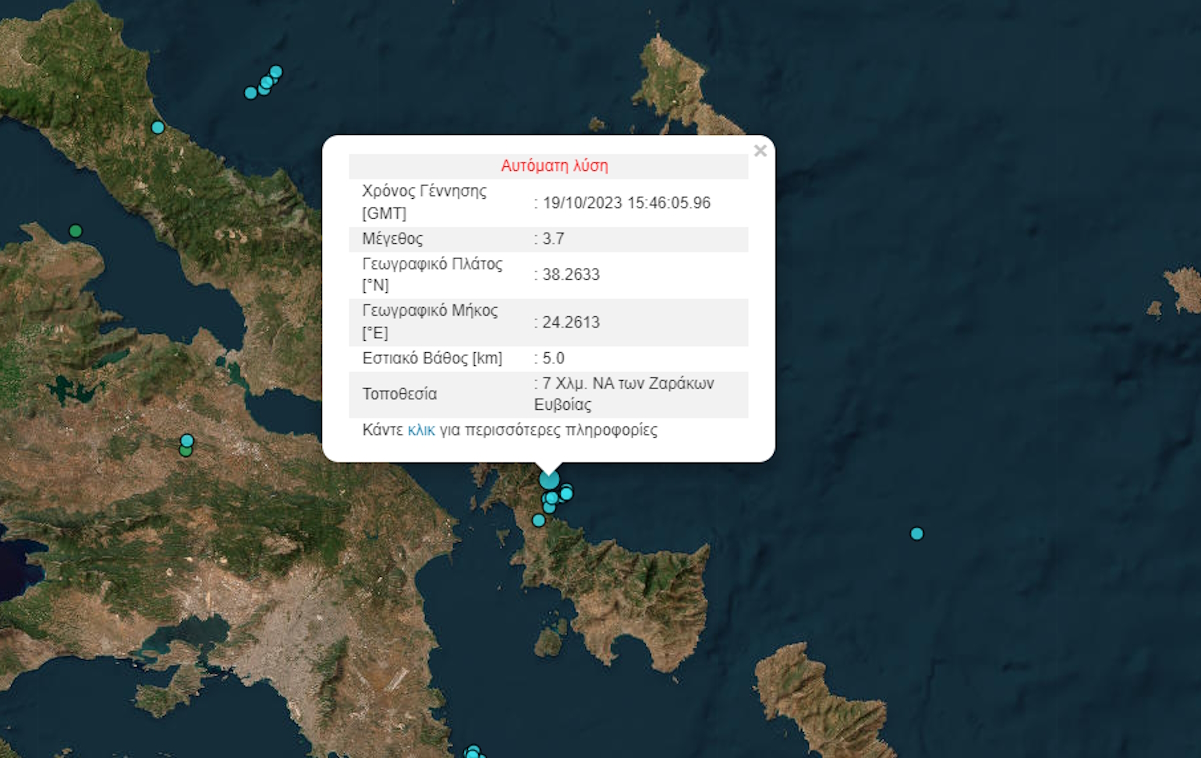Click the latitude value '38.2633'
This screenshot has width=1201, height=758.
(571, 275)
